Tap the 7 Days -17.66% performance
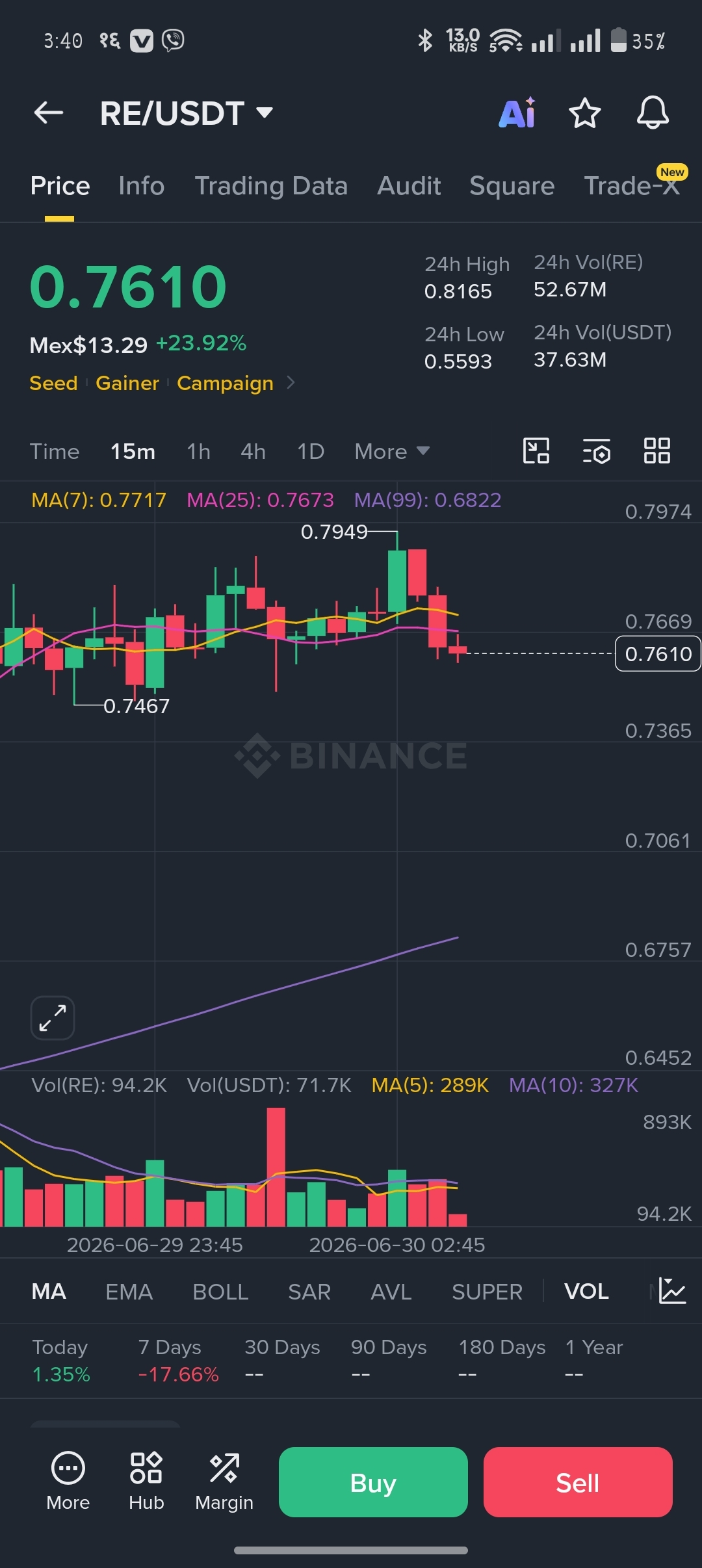The height and width of the screenshot is (1568, 702). click(178, 1360)
